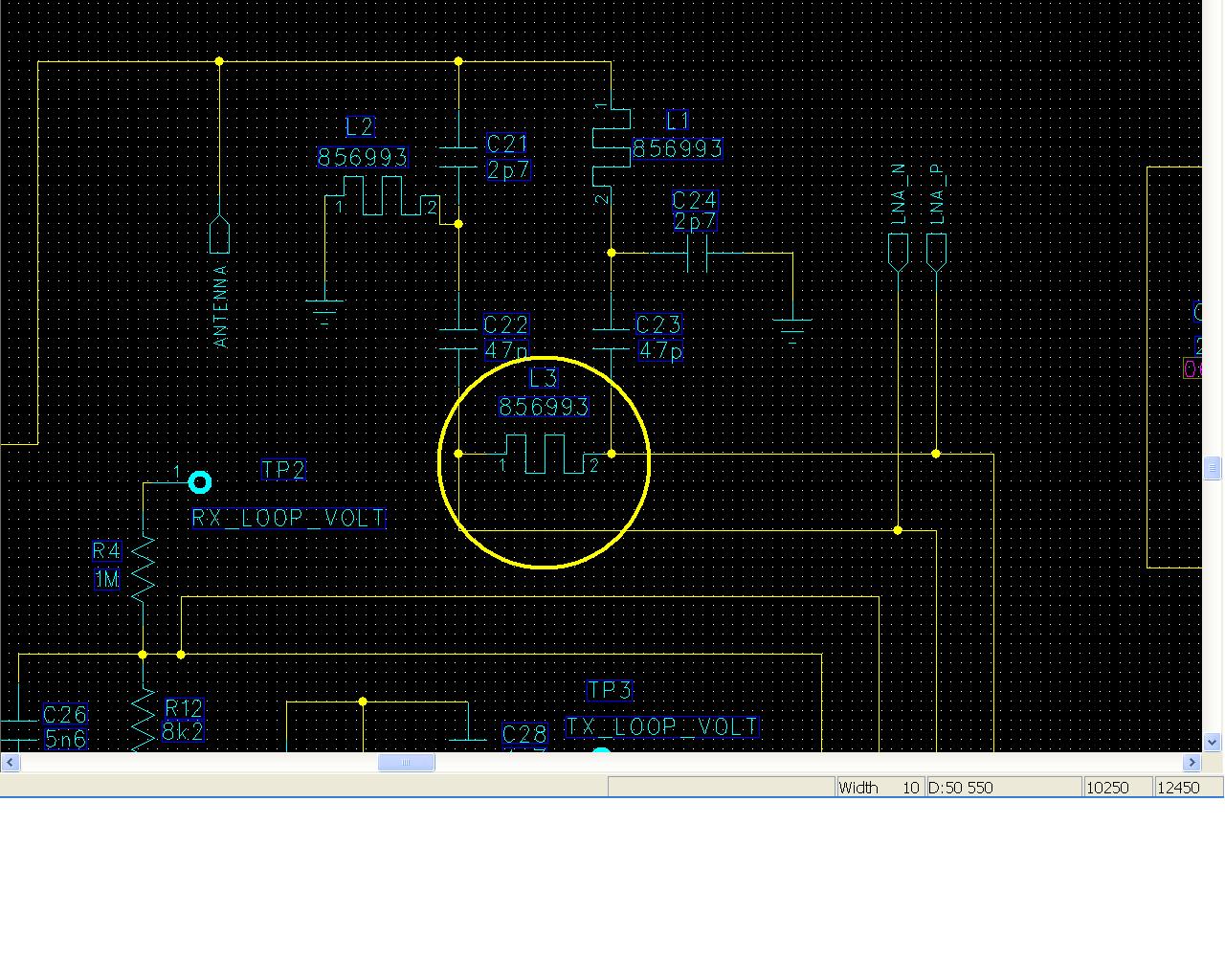Select the LNA_P port symbol
1225x980 pixels.
click(936, 253)
